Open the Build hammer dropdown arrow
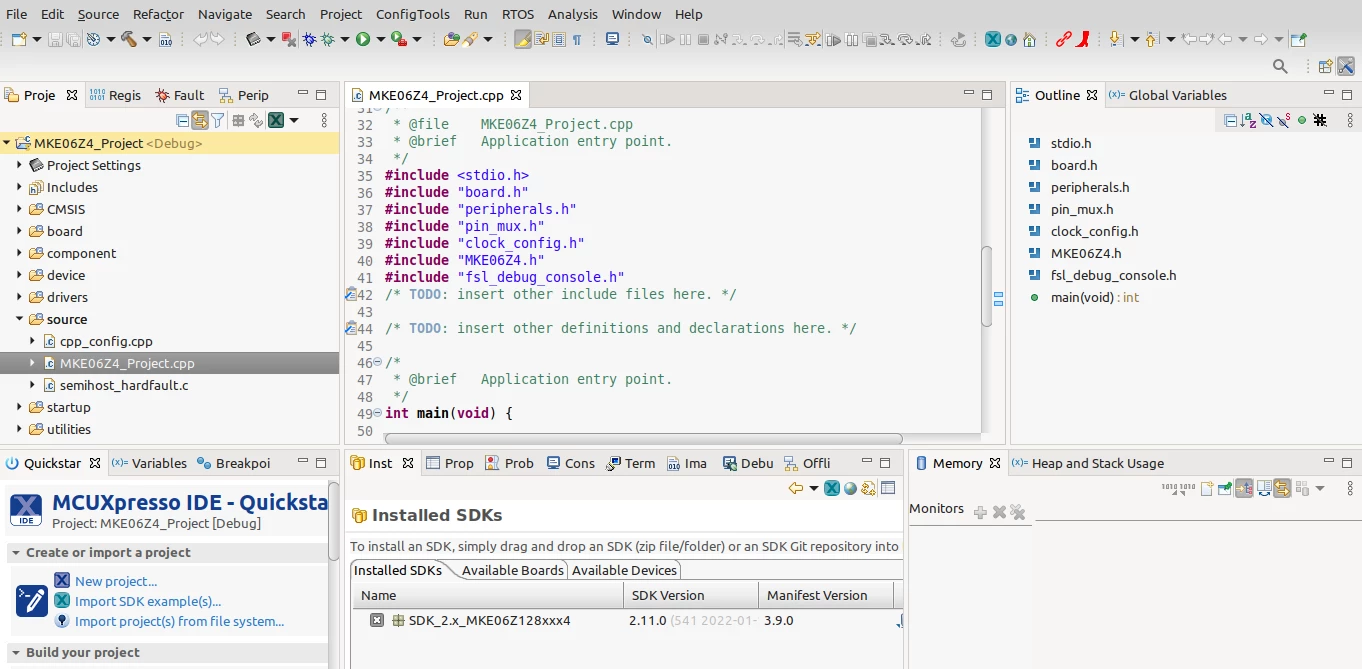This screenshot has height=669, width=1362. 146,39
